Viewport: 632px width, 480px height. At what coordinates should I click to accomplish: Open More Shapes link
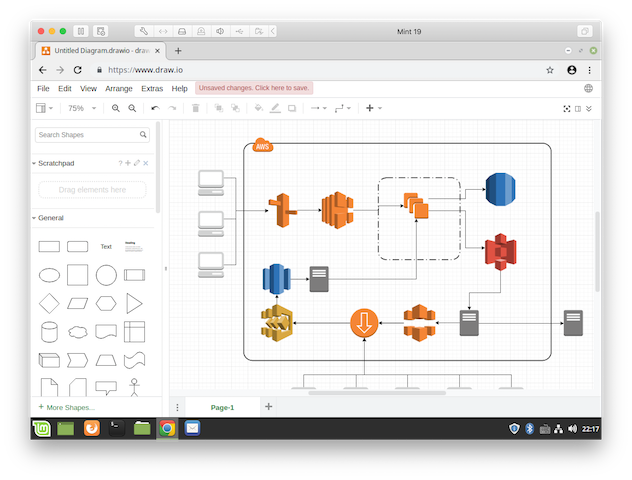click(67, 407)
